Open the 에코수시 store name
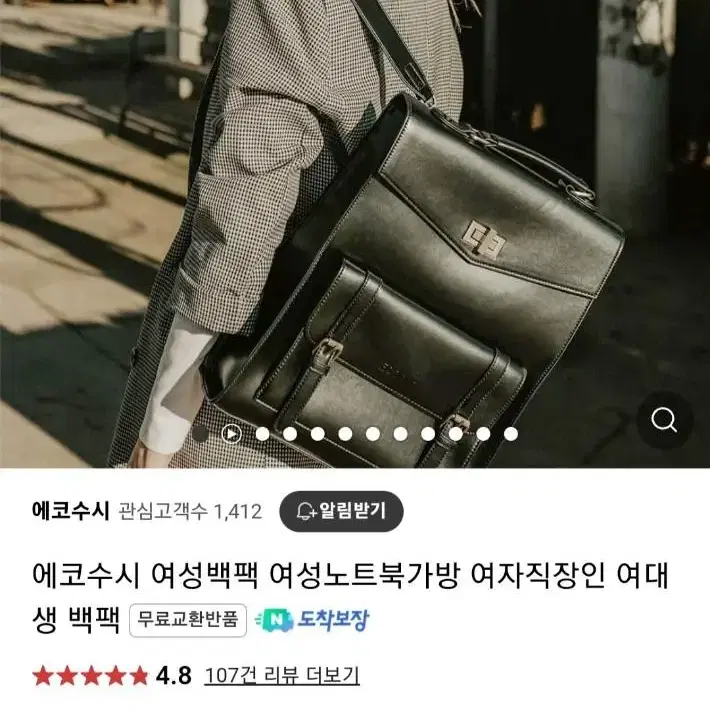The image size is (710, 710). coord(71,512)
